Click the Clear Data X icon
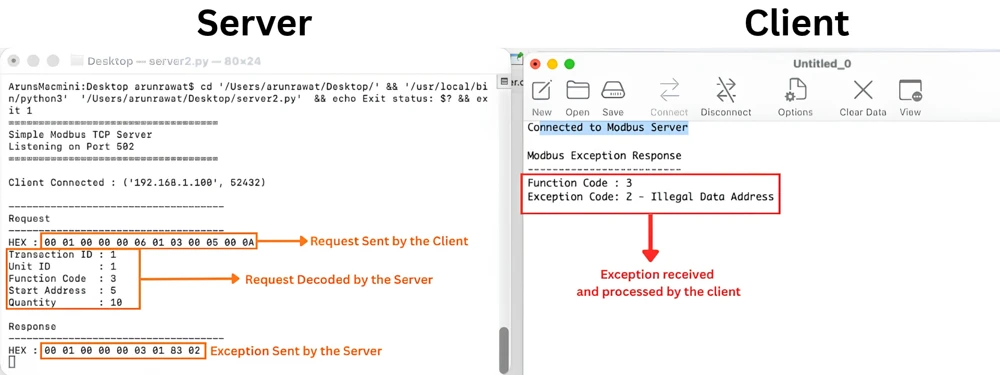 pyautogui.click(x=863, y=90)
